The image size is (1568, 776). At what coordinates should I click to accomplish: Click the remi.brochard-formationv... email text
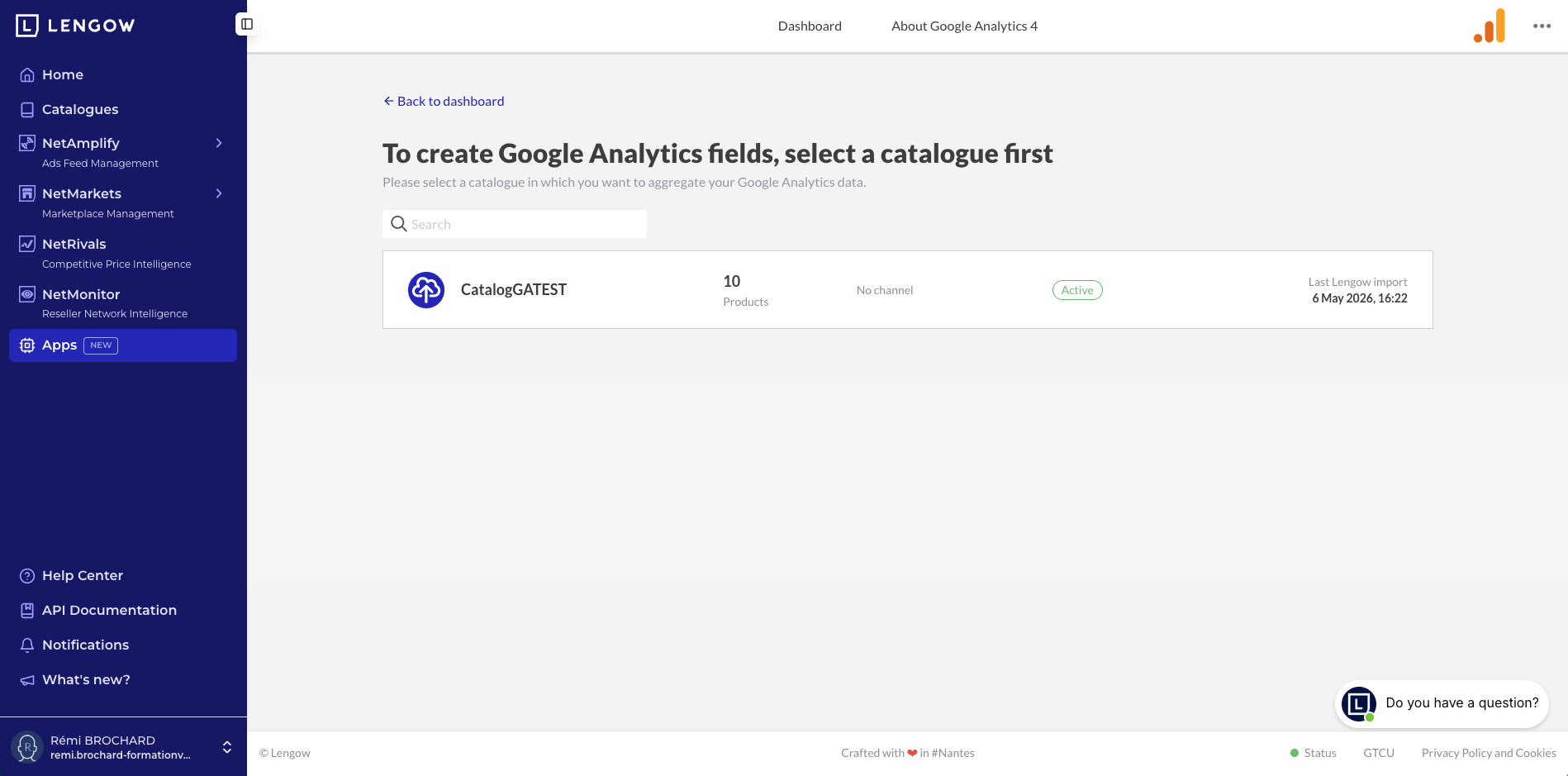[121, 755]
